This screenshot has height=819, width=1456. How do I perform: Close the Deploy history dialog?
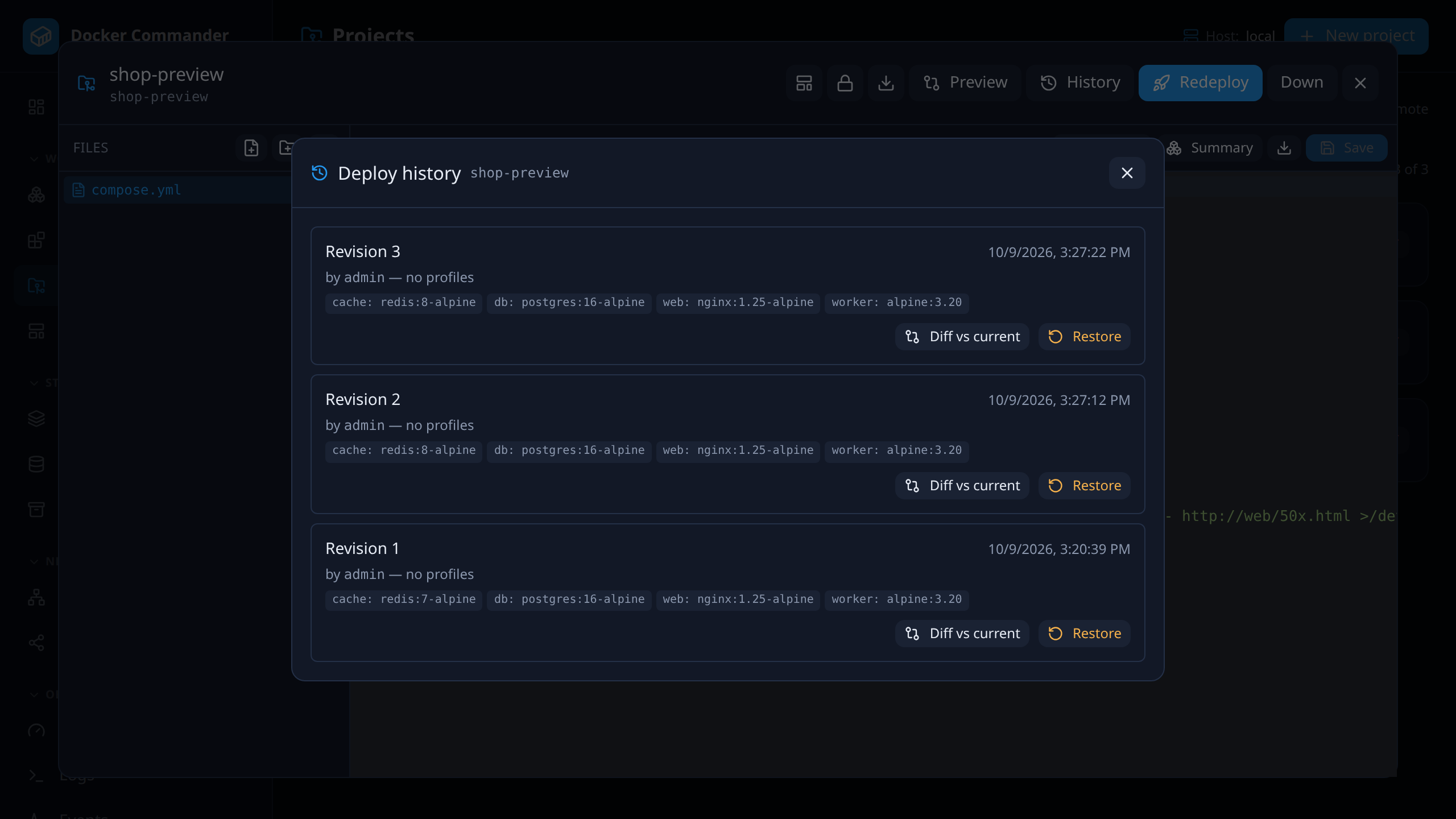point(1127,173)
